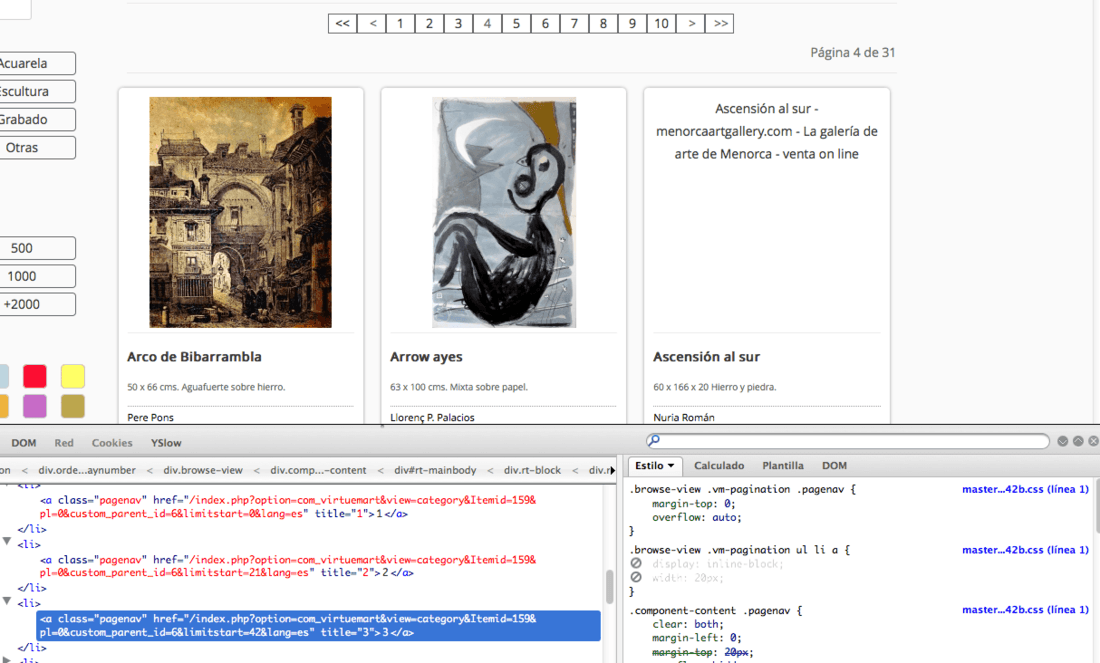
Task: Open master...42b.css link beside '.vm-pagination .pagenav' rule
Action: click(x=1025, y=489)
